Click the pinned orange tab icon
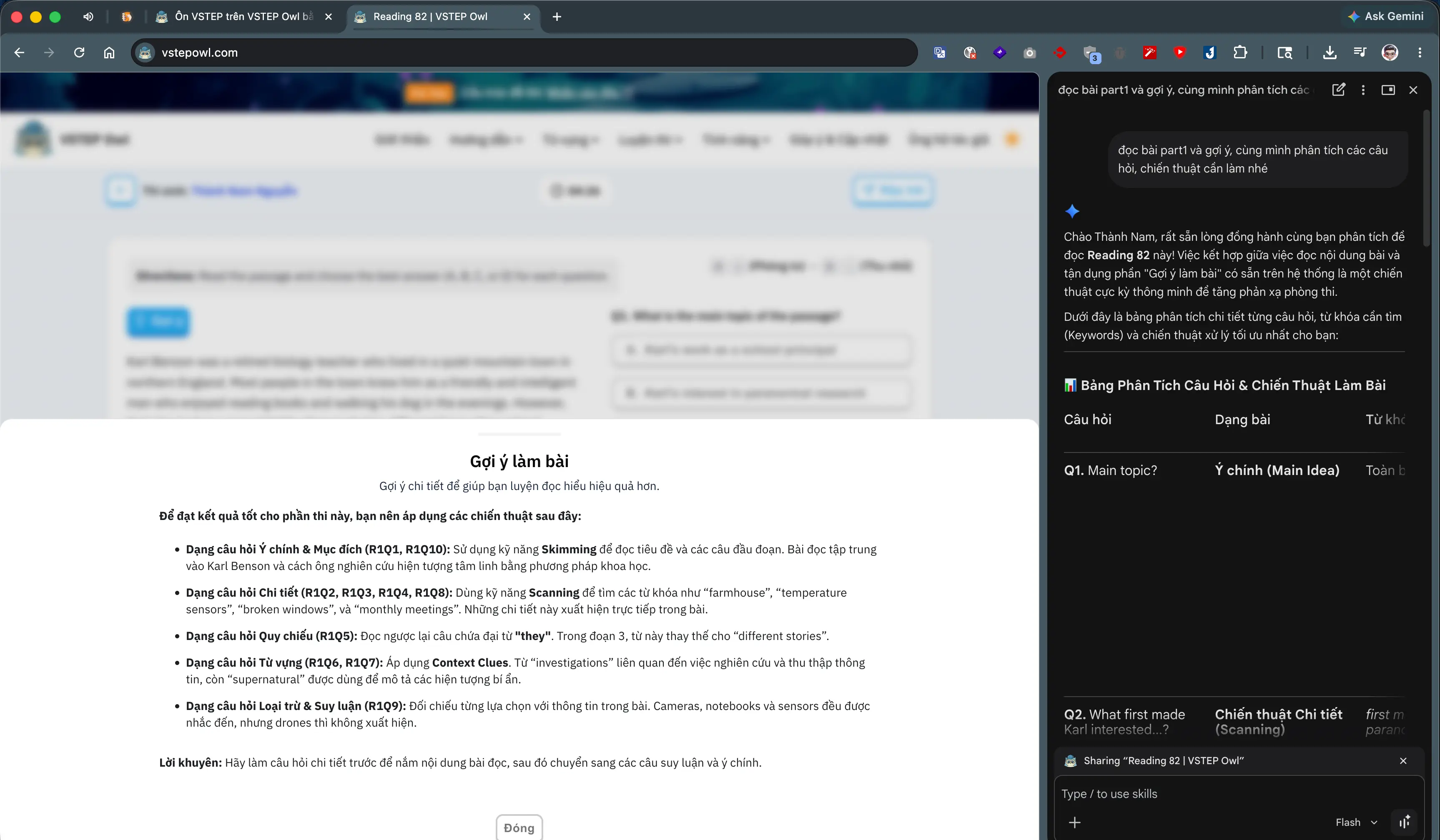The width and height of the screenshot is (1440, 840). pos(127,17)
